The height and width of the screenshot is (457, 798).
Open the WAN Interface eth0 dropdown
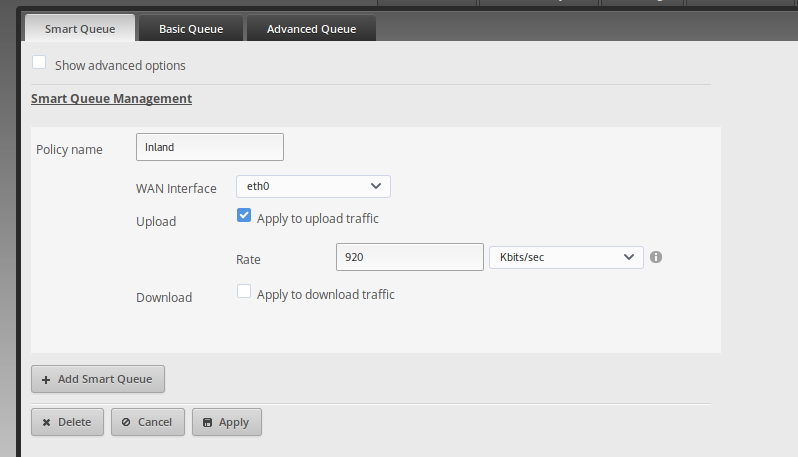click(312, 186)
